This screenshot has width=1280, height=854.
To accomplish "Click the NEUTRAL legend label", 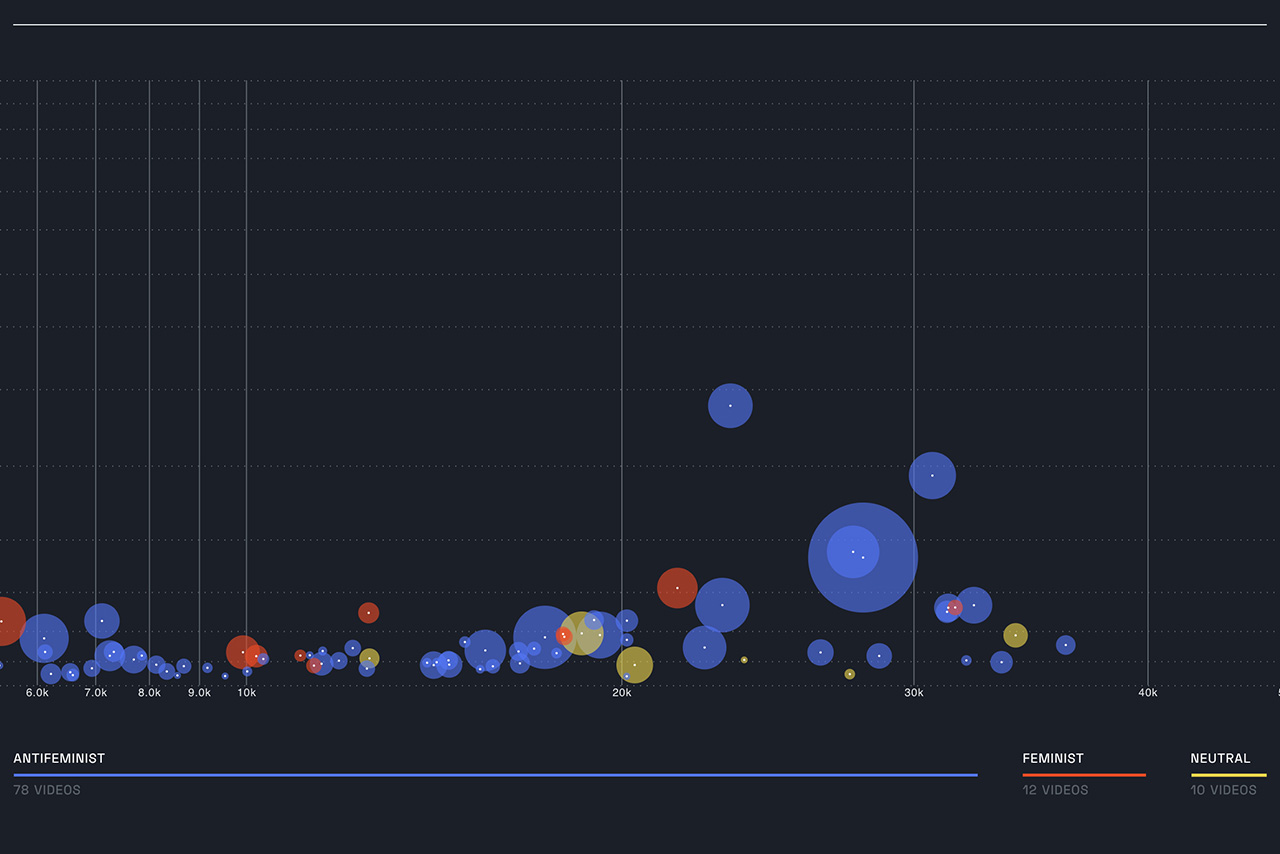I will 1220,759.
